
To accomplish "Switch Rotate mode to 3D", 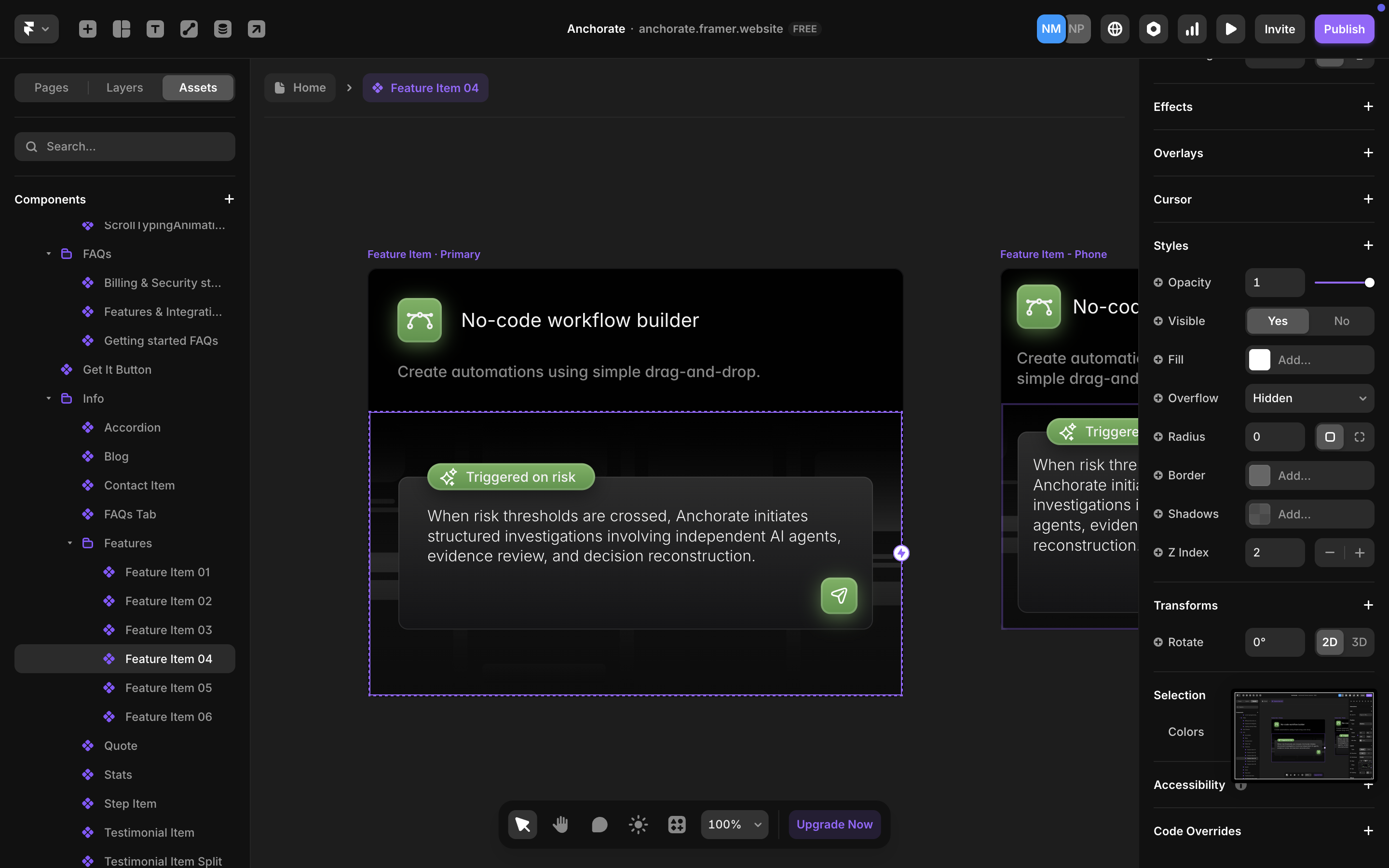I will pyautogui.click(x=1358, y=642).
